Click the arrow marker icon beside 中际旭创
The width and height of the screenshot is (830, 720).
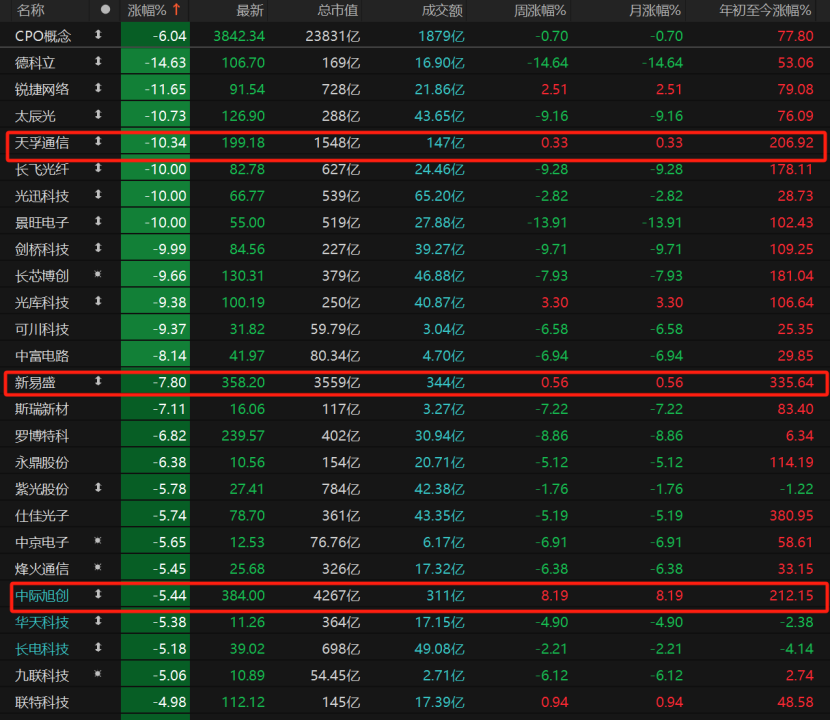(x=98, y=594)
